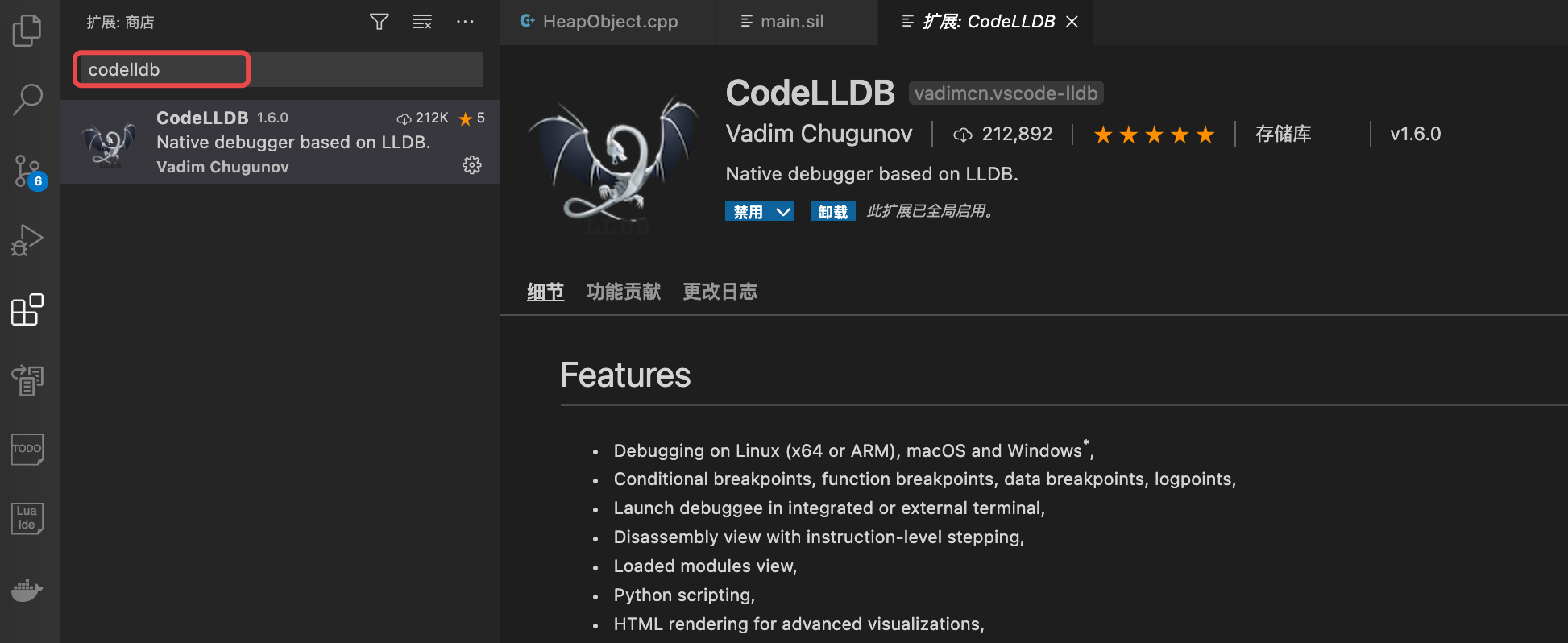
Task: Click 'Vadim Chugunov' in list entry
Action: click(x=222, y=167)
